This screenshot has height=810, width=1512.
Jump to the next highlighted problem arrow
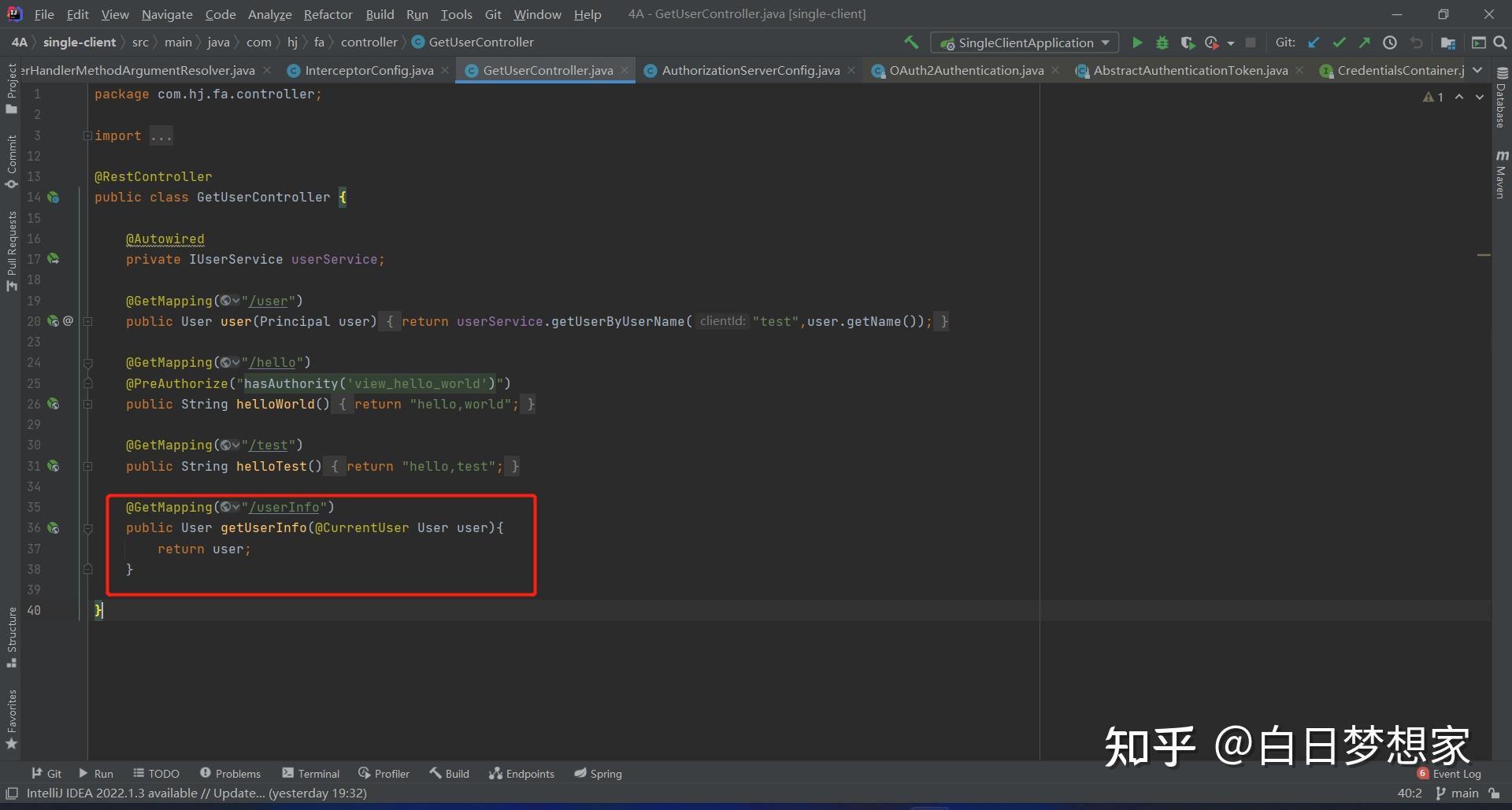pos(1480,97)
